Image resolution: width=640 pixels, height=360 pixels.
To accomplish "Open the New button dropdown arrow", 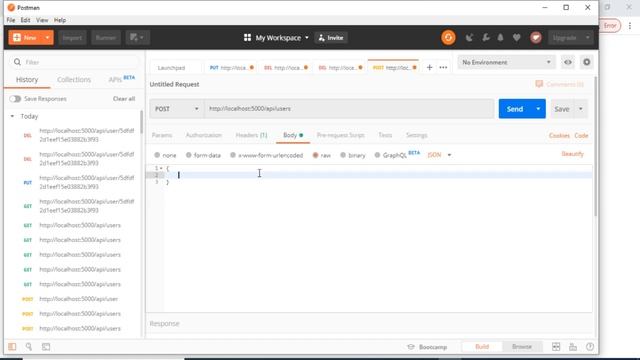I will tap(47, 38).
